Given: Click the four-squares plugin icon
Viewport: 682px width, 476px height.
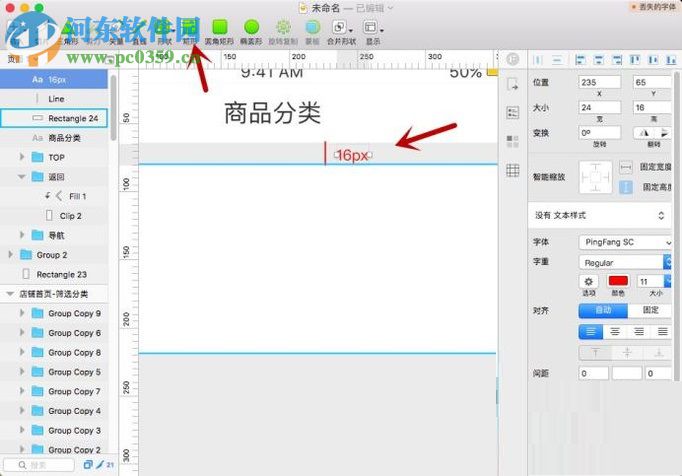Looking at the screenshot, I should pos(513,141).
